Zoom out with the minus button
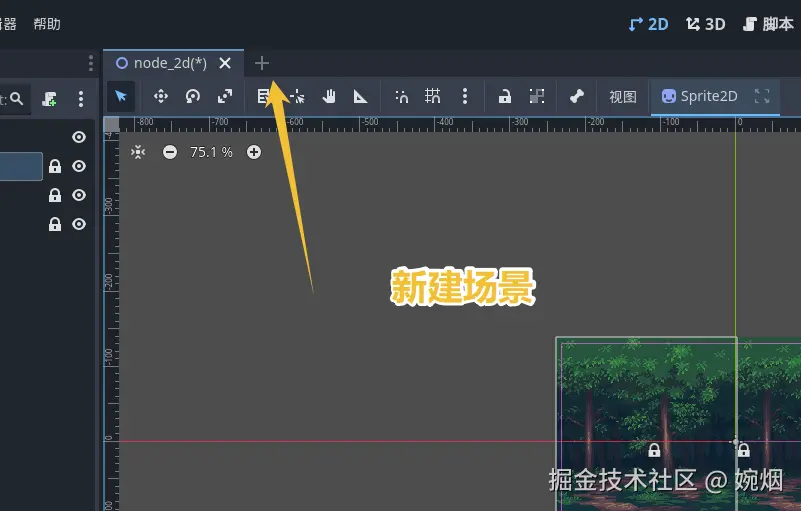The height and width of the screenshot is (511, 801). (170, 152)
